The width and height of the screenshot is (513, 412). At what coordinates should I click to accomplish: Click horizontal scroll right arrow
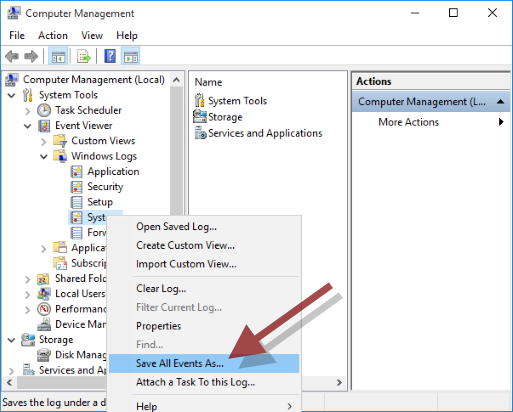click(x=339, y=382)
